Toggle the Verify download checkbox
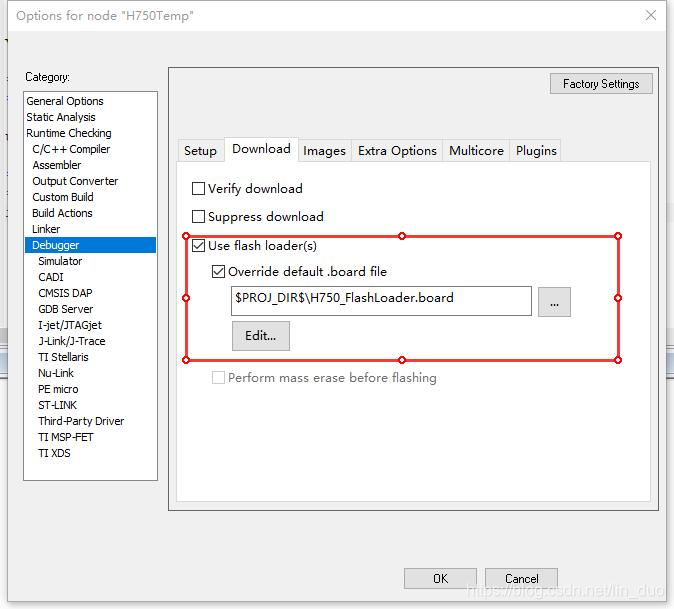Viewport: 674px width, 609px height. tap(198, 189)
